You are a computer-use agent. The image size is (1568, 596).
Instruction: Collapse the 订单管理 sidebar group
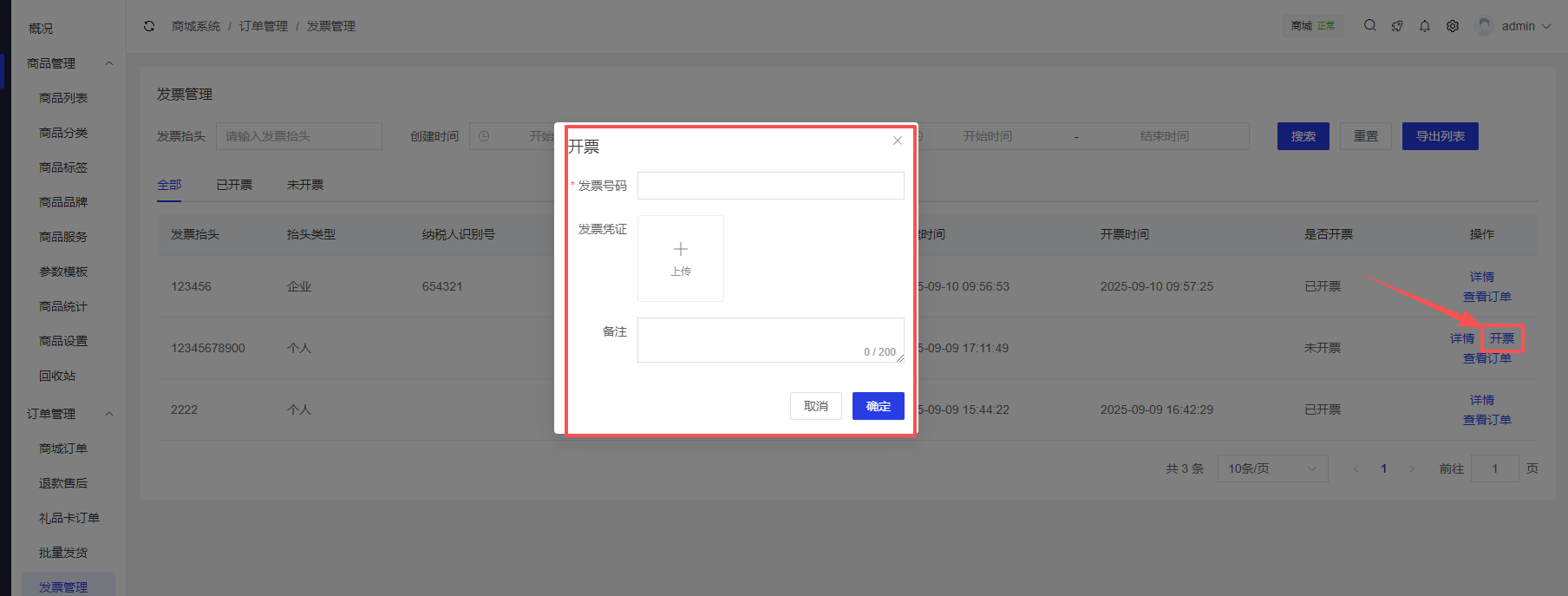pyautogui.click(x=109, y=414)
